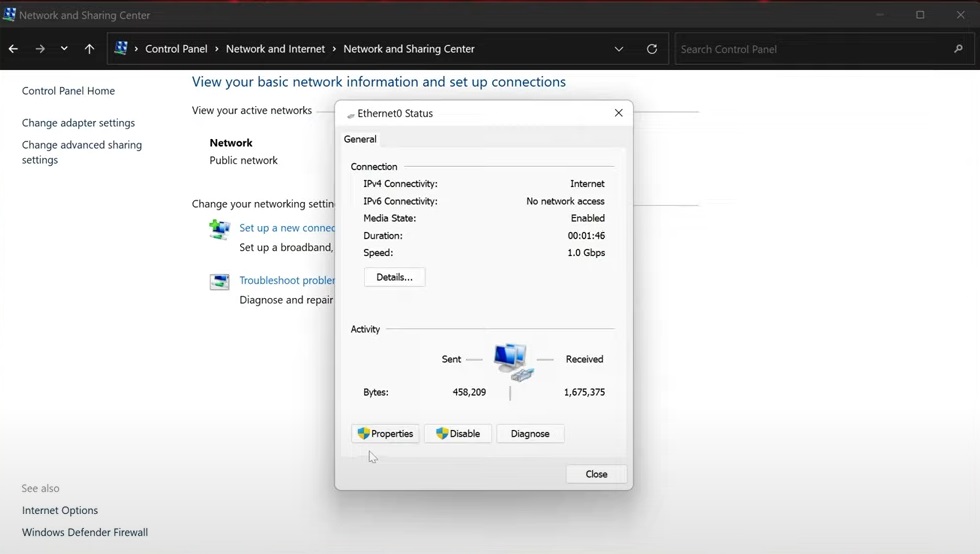Click Troubleshoot problems link

point(287,280)
